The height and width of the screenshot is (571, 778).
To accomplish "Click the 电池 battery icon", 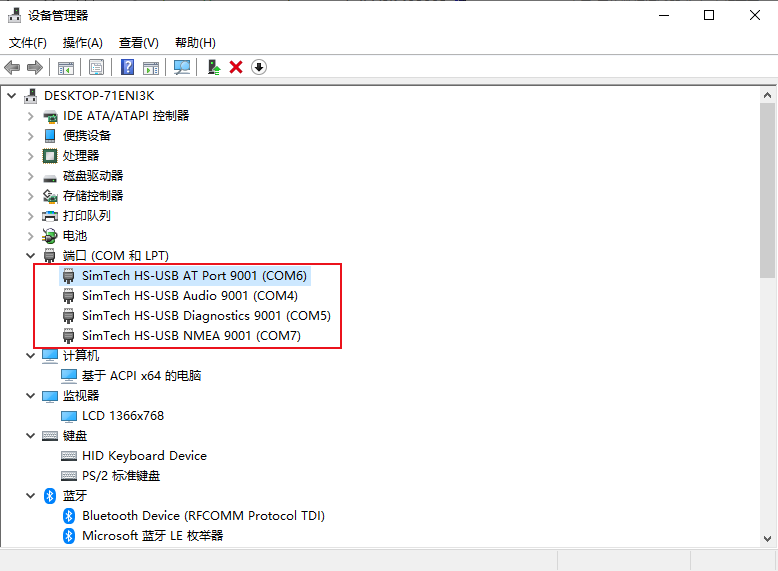I will tap(50, 236).
